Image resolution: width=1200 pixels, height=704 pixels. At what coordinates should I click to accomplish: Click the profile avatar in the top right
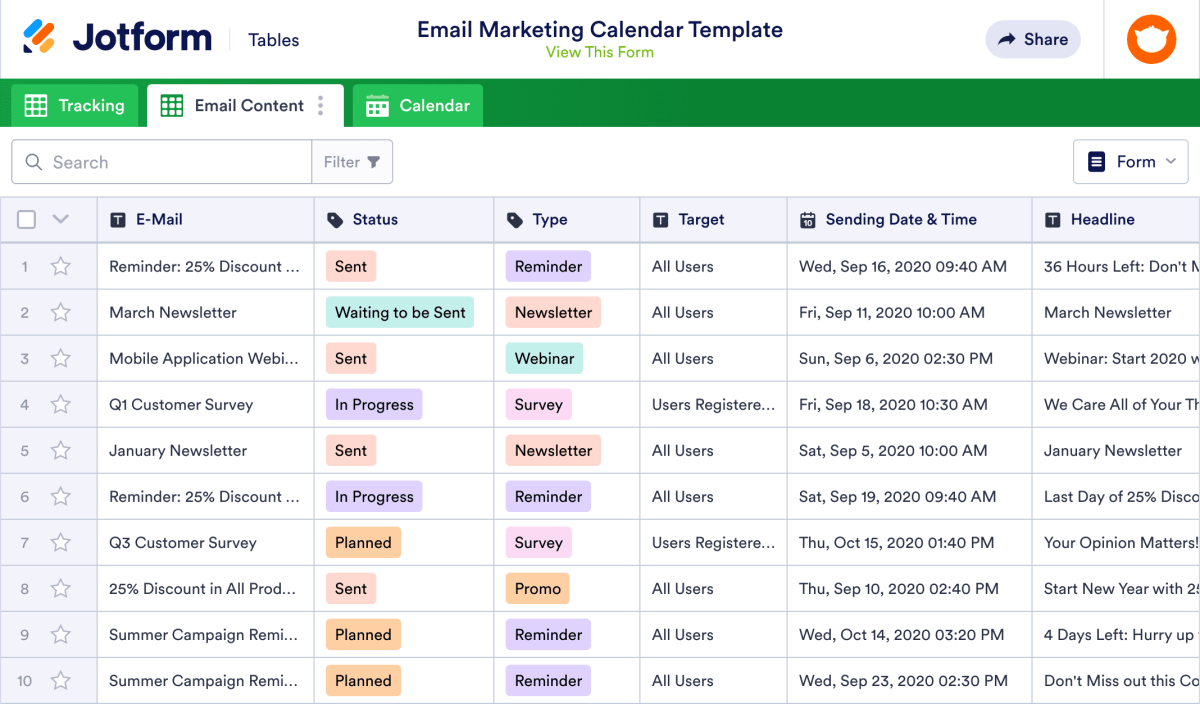[x=1151, y=39]
